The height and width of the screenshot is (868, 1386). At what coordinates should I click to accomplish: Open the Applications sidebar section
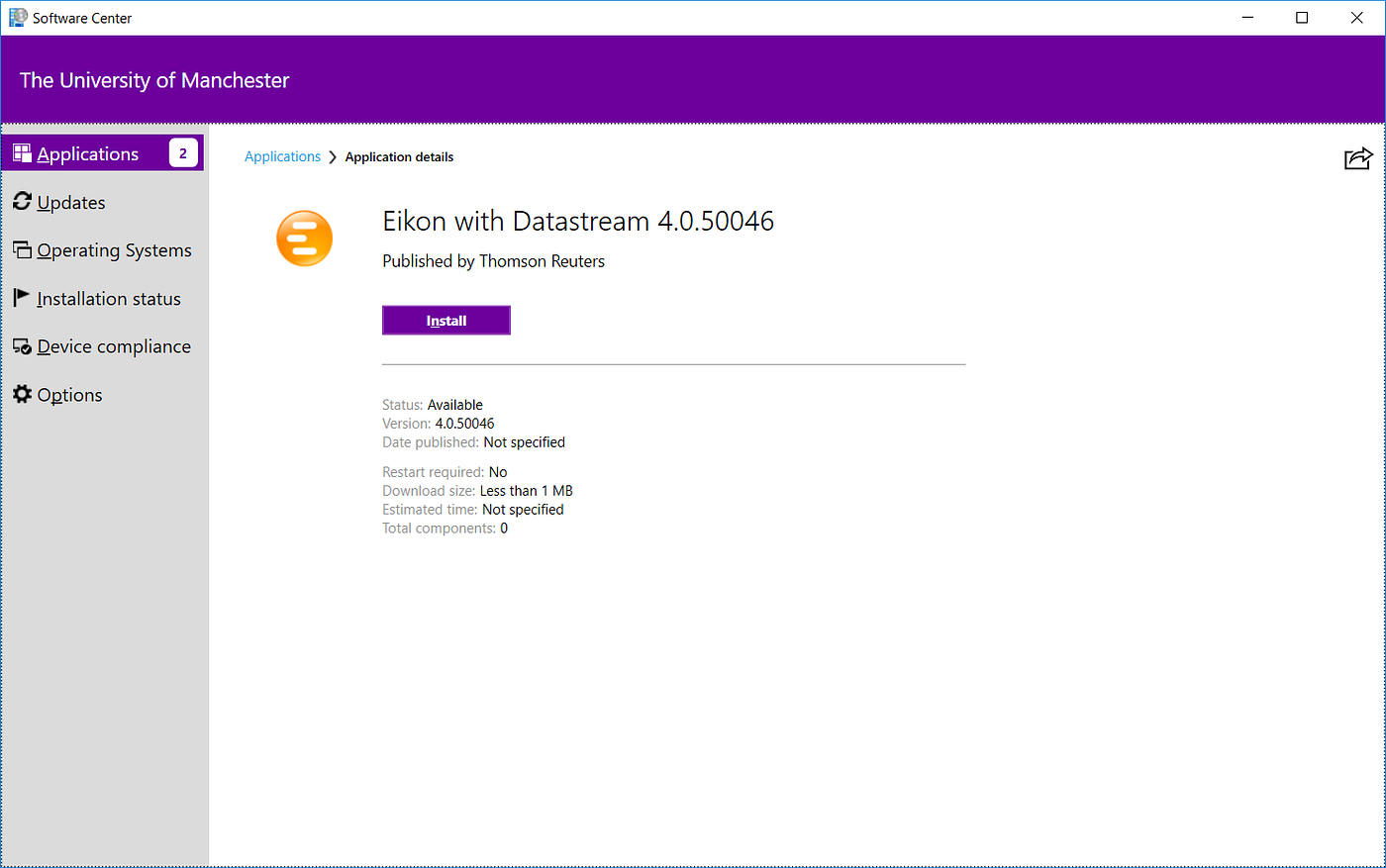coord(103,153)
